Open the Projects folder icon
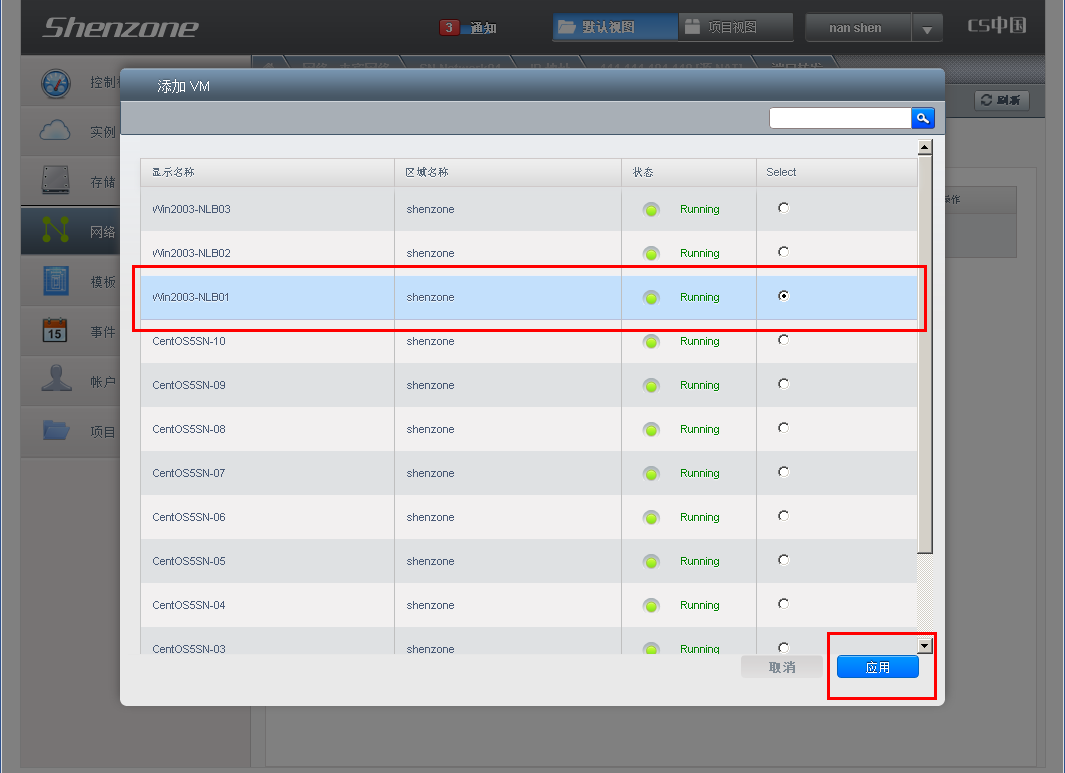 [x=56, y=431]
